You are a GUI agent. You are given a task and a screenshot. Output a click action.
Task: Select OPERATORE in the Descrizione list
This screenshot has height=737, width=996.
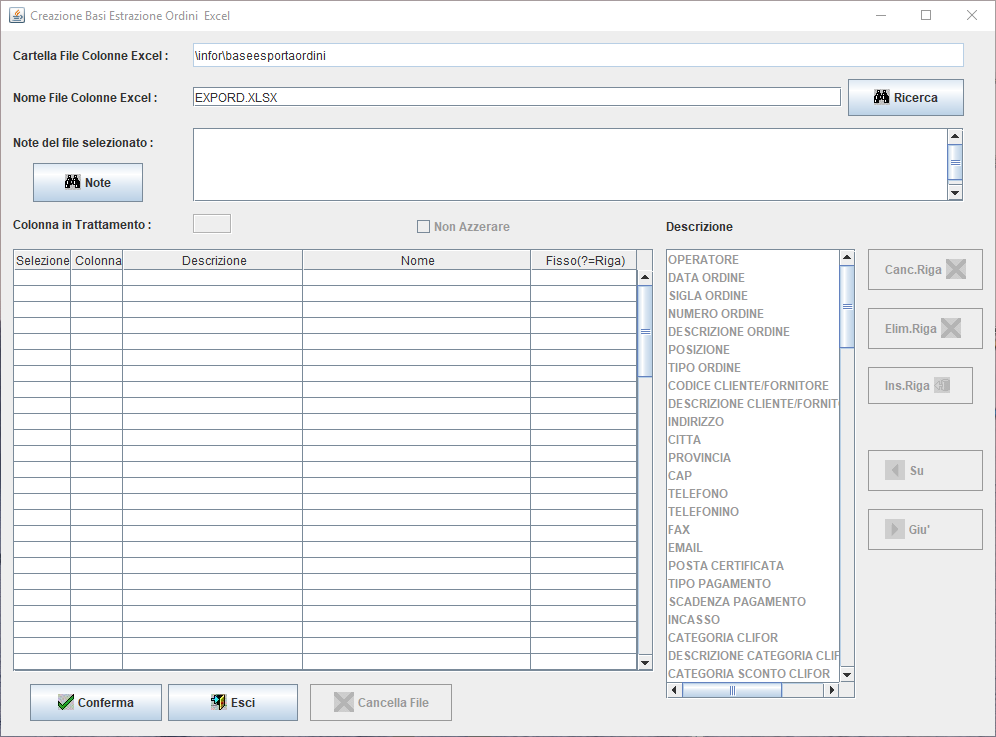coord(753,260)
